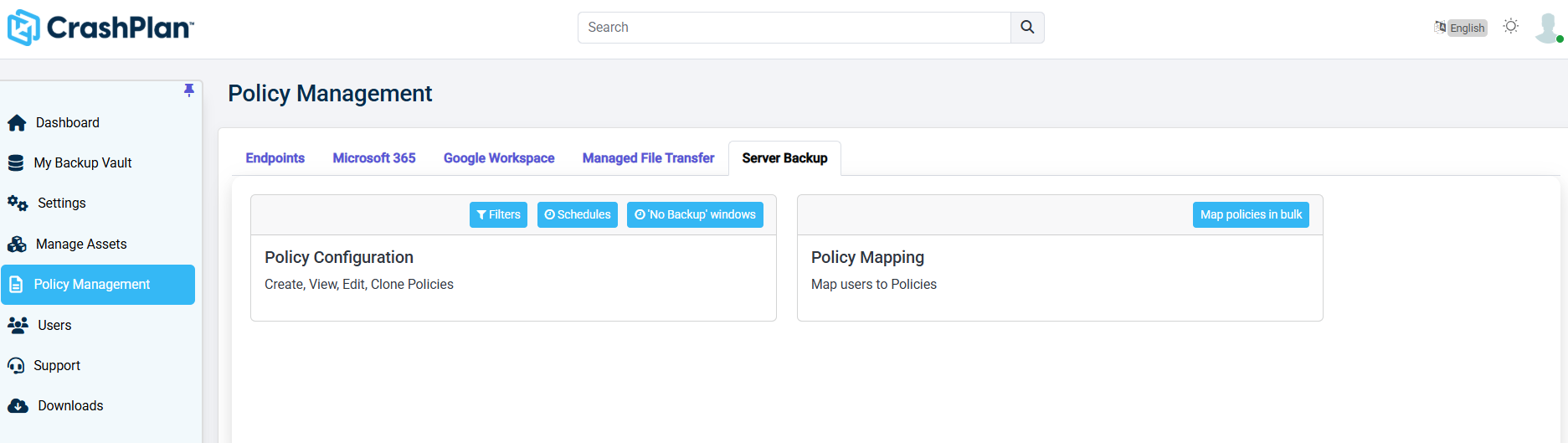This screenshot has width=1568, height=443.
Task: Switch to the Google Workspace tab
Action: (x=499, y=158)
